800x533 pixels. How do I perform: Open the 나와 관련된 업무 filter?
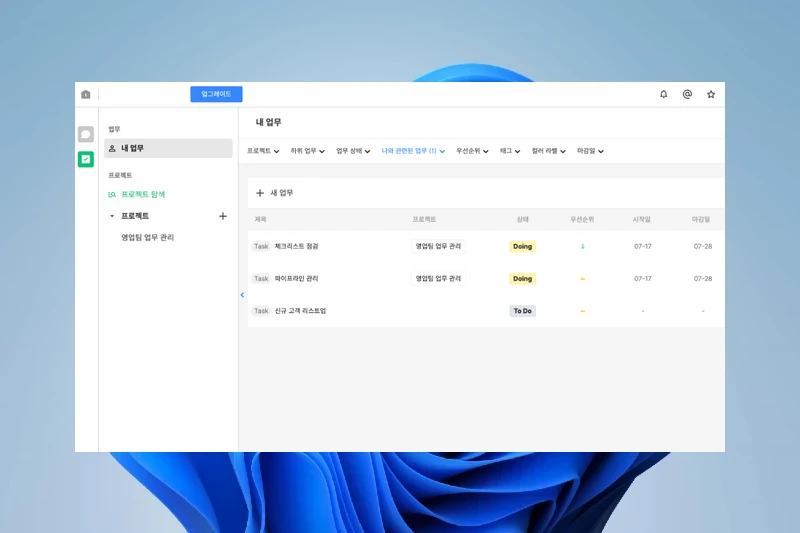(x=413, y=151)
